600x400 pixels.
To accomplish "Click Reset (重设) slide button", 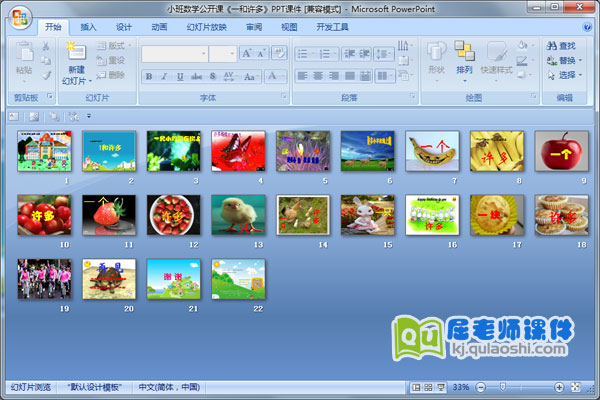I will point(111,60).
